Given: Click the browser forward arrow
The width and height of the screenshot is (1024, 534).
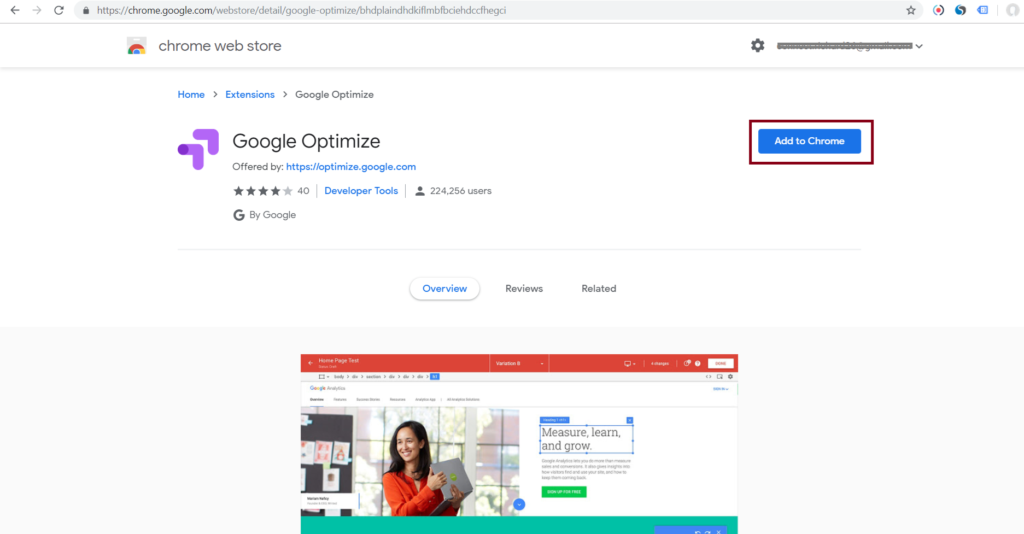Looking at the screenshot, I should point(36,10).
